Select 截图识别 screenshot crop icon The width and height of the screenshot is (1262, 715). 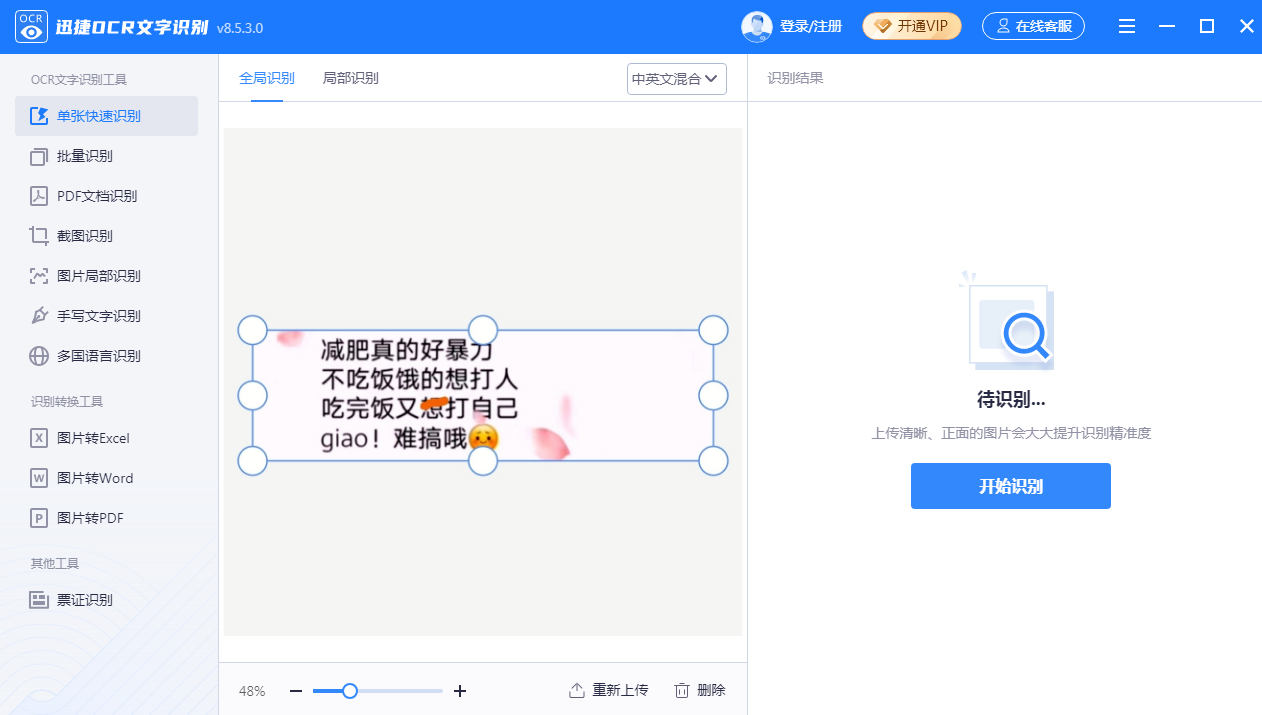(39, 236)
